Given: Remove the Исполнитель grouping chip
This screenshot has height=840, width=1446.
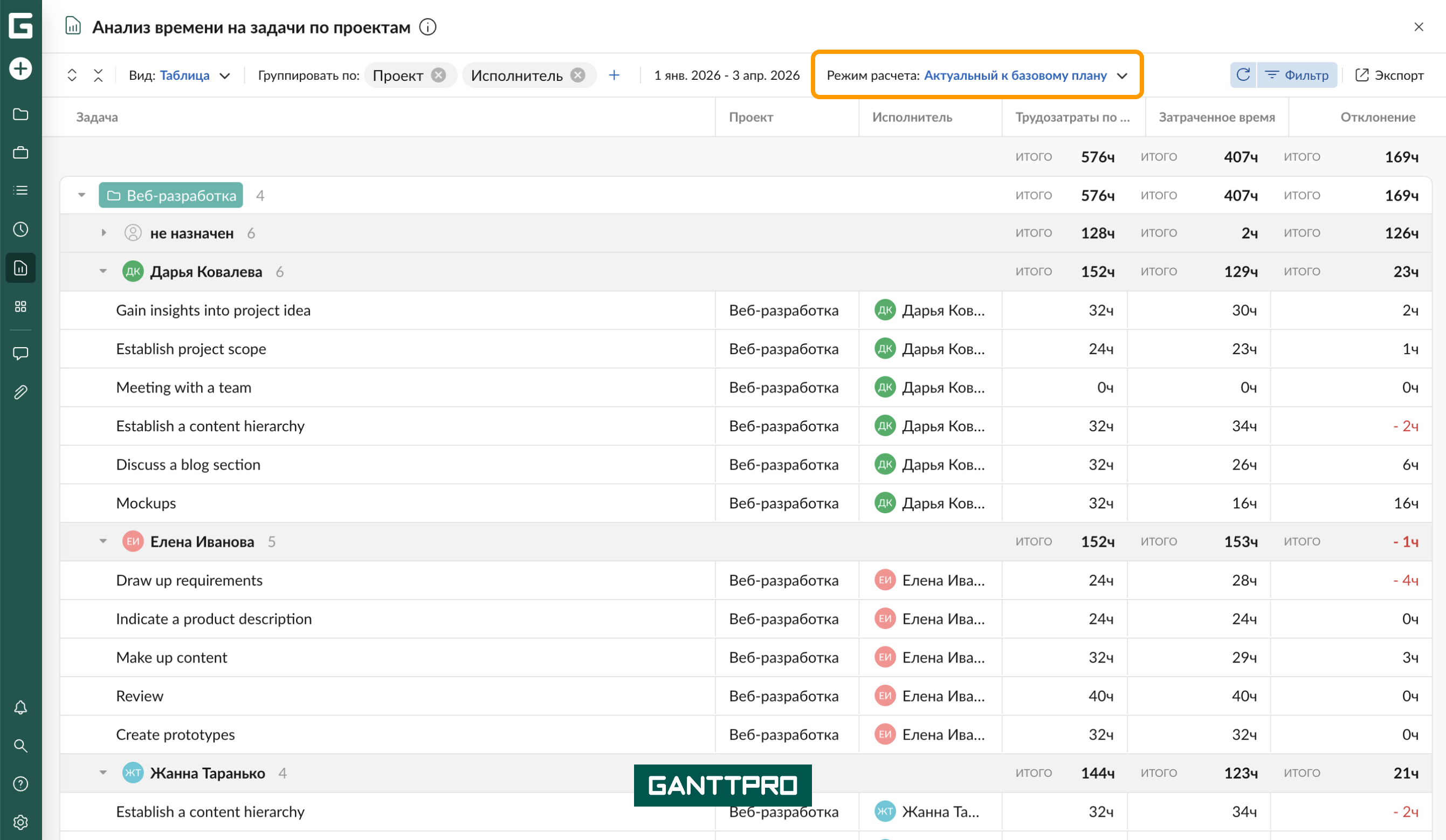Looking at the screenshot, I should tap(579, 75).
